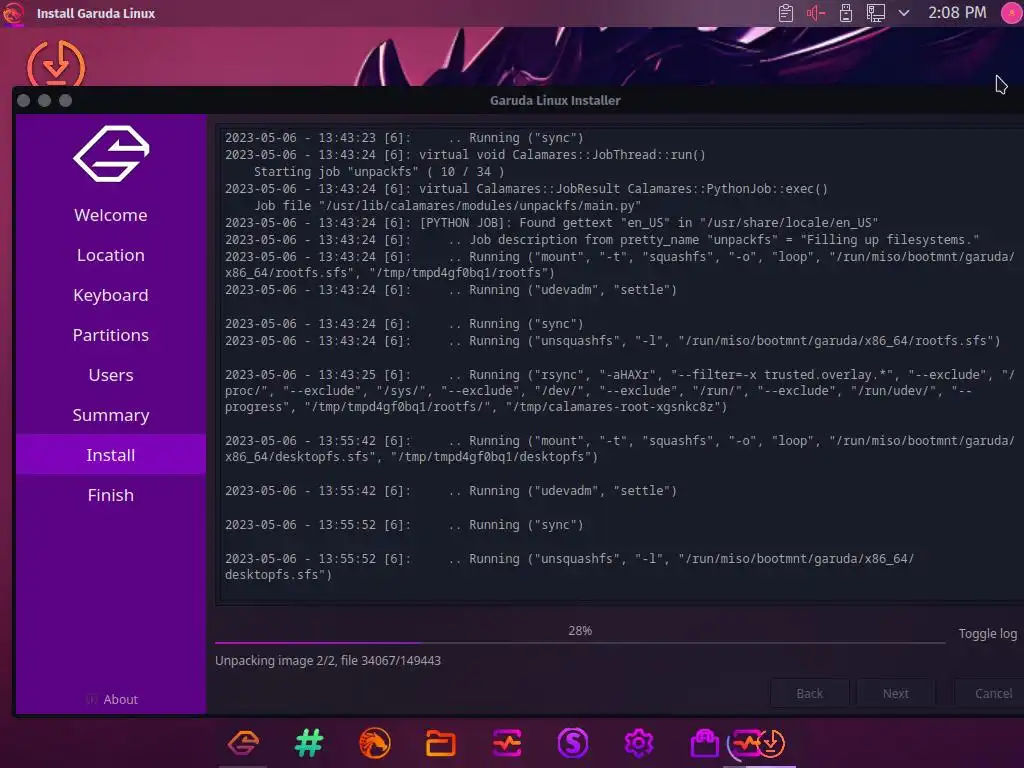
Task: Click the Welcome step in sidebar
Action: [111, 215]
